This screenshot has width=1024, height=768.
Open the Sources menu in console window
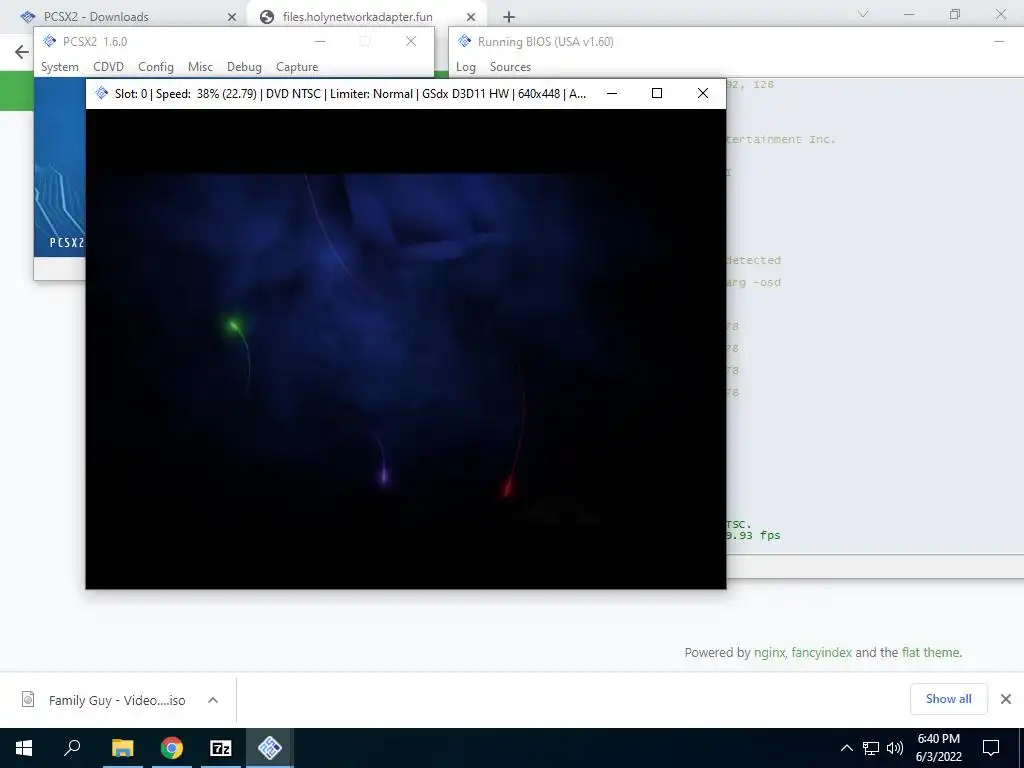(x=510, y=67)
